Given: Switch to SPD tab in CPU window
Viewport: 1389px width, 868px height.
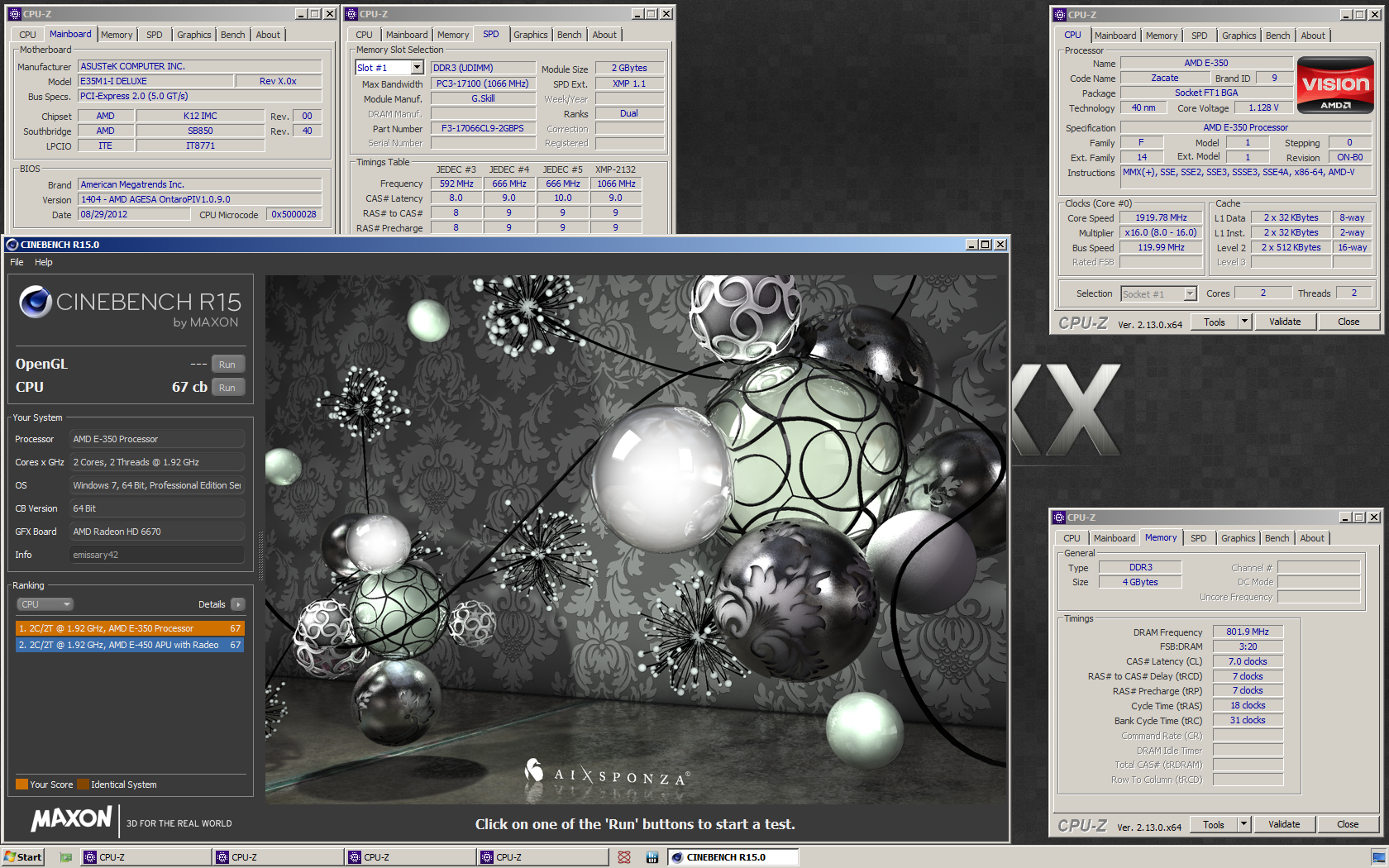Looking at the screenshot, I should [1200, 36].
